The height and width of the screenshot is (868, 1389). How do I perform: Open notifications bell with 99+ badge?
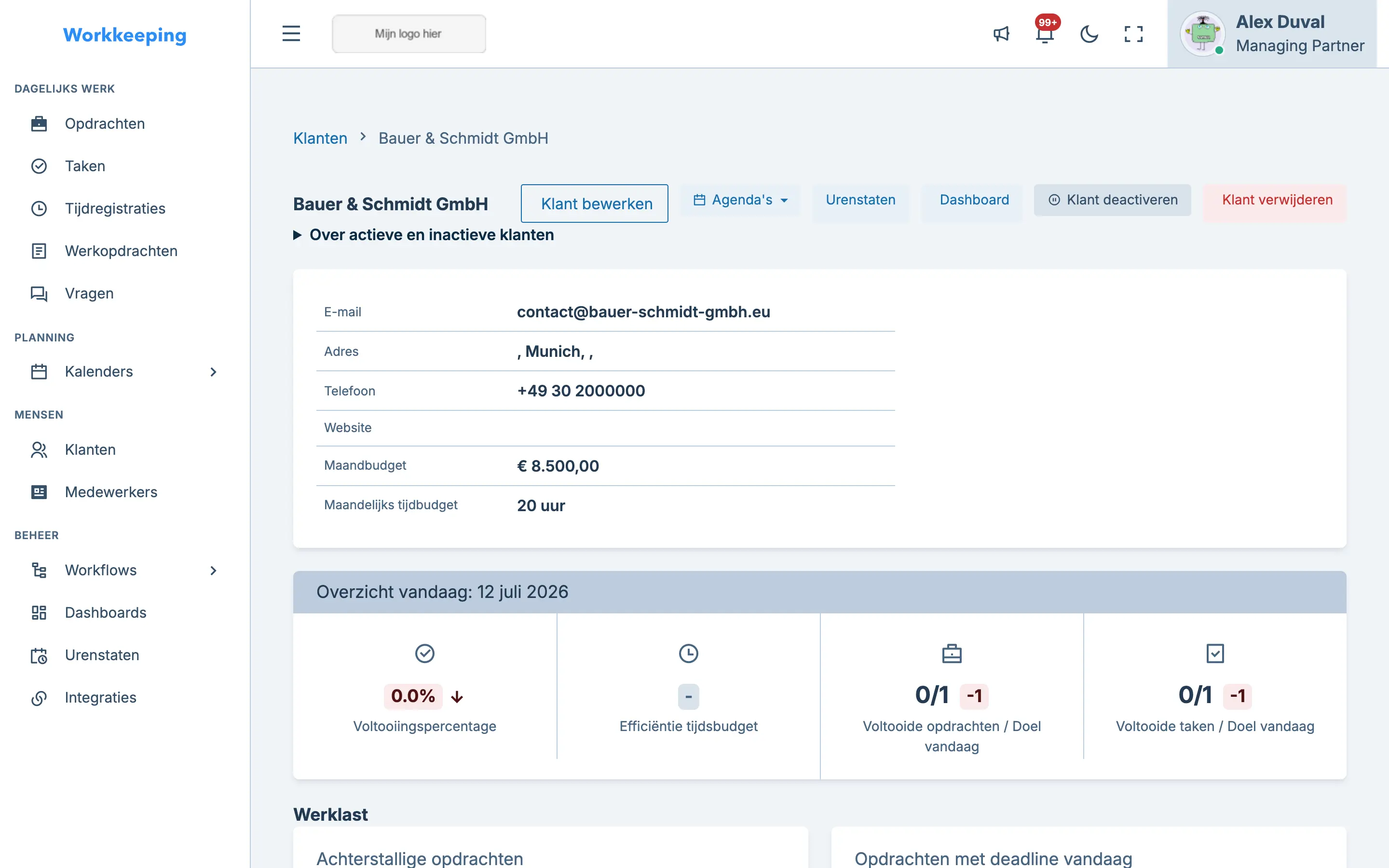[x=1045, y=34]
